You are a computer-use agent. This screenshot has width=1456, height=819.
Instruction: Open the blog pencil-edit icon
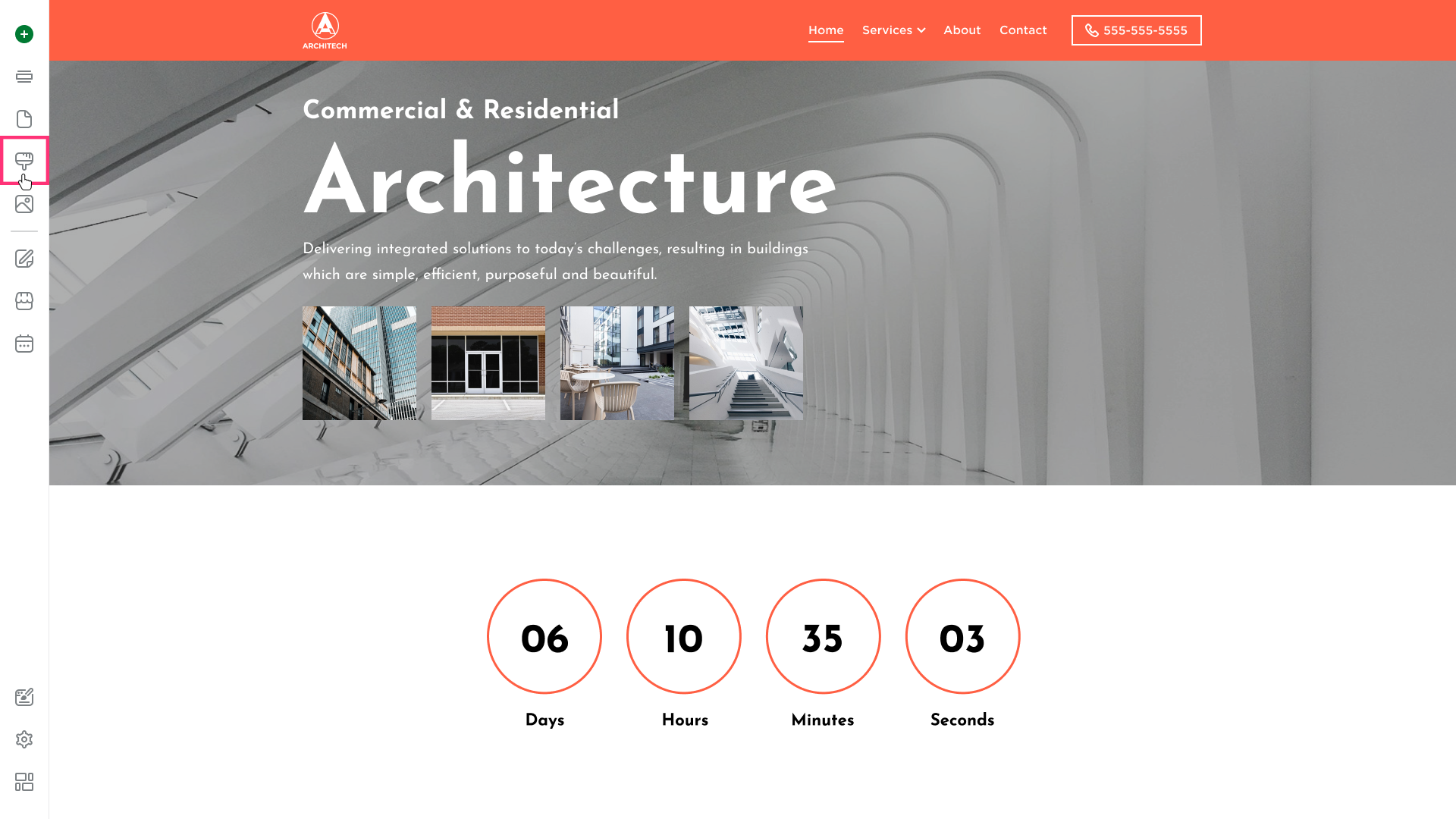tap(24, 259)
